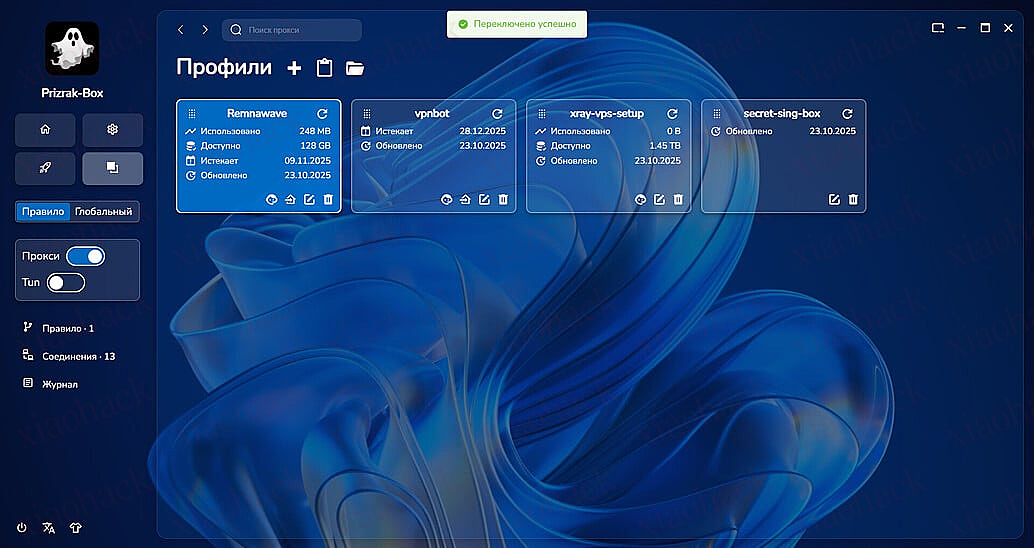1034x548 pixels.
Task: Select the Глобальный mode
Action: tap(104, 211)
